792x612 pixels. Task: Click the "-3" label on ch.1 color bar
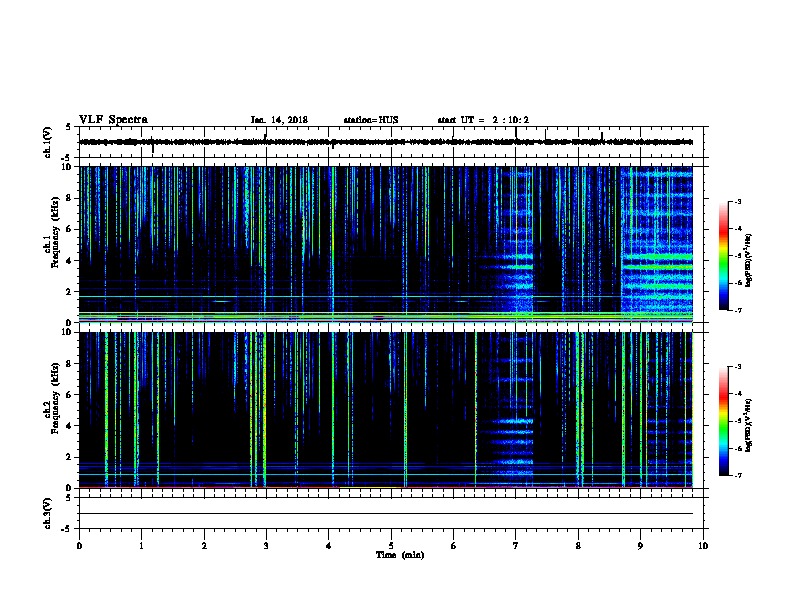(738, 201)
